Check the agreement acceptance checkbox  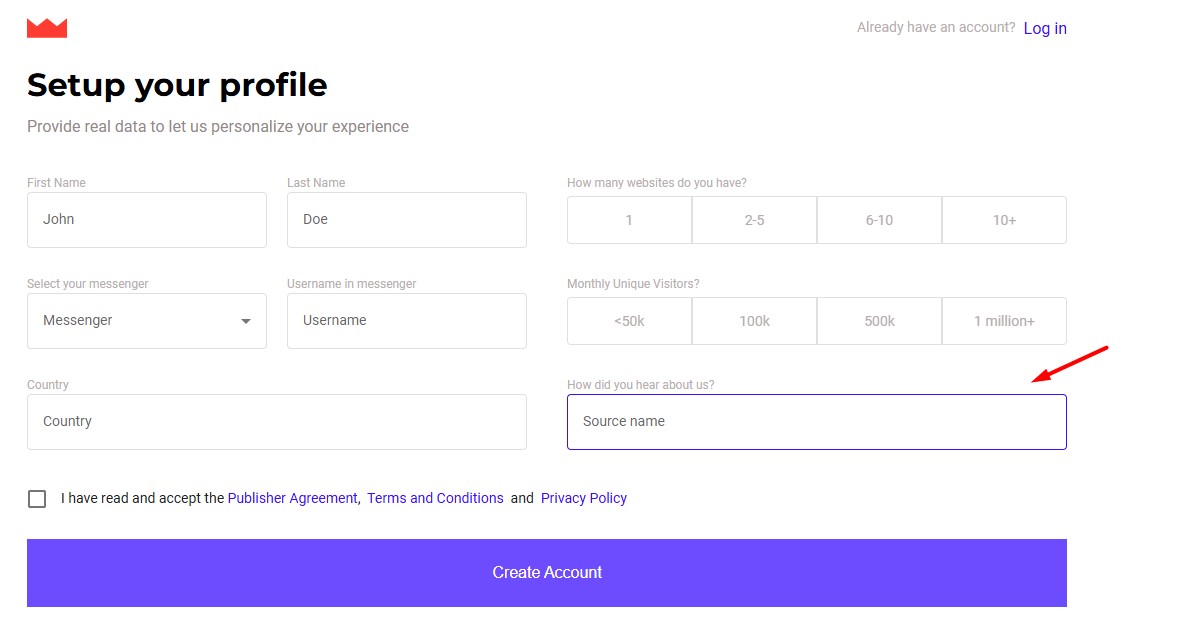click(x=37, y=499)
